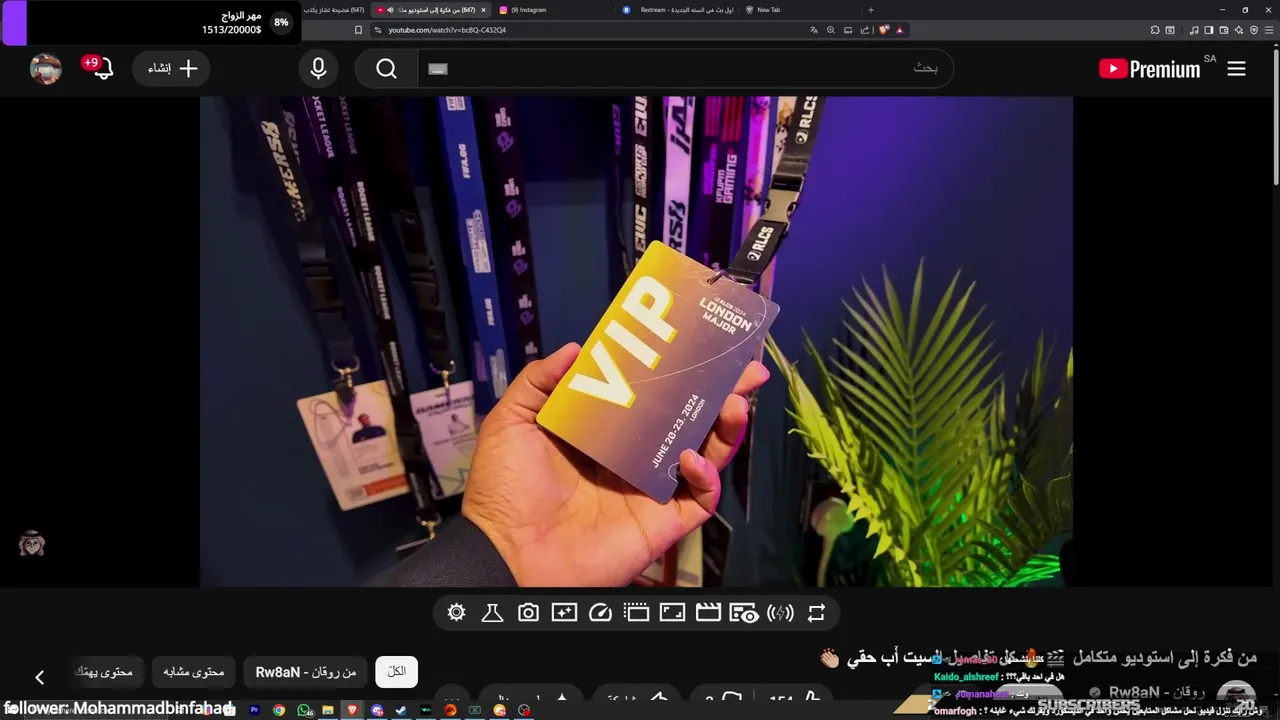Select the الكل filter chip
The height and width of the screenshot is (720, 1280).
pyautogui.click(x=397, y=672)
